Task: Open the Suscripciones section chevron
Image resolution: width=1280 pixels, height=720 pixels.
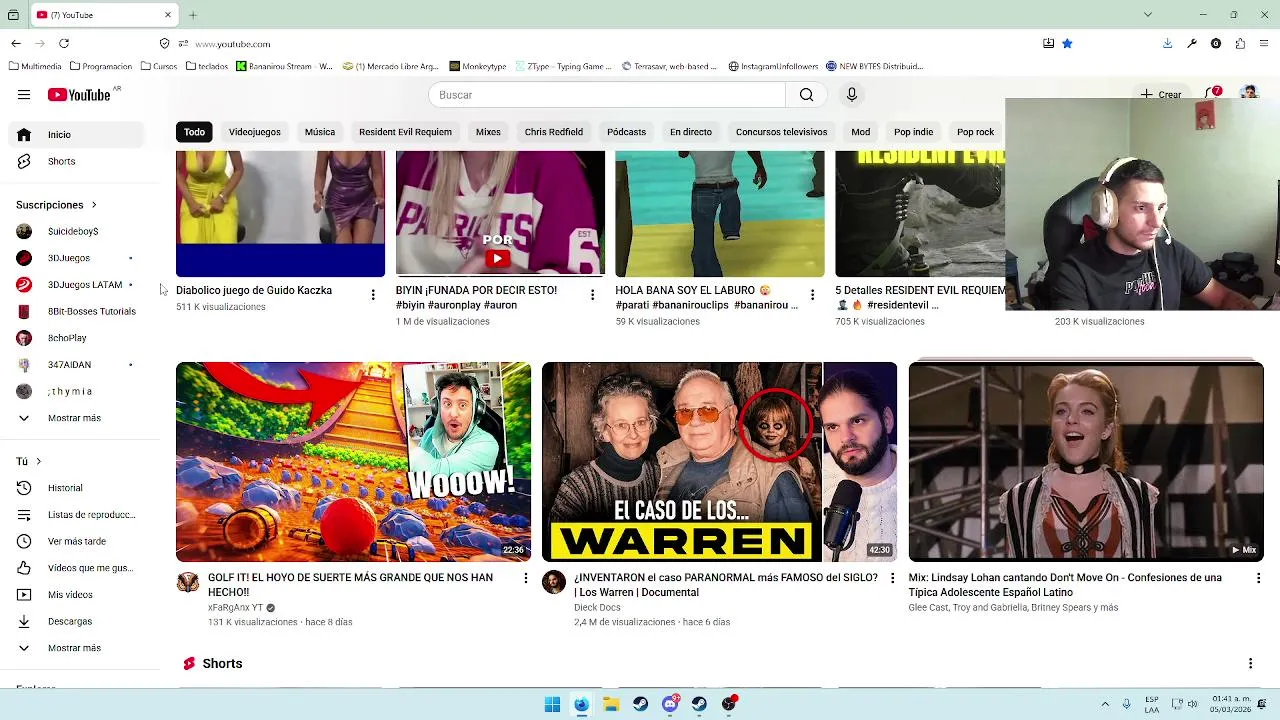Action: pos(94,205)
